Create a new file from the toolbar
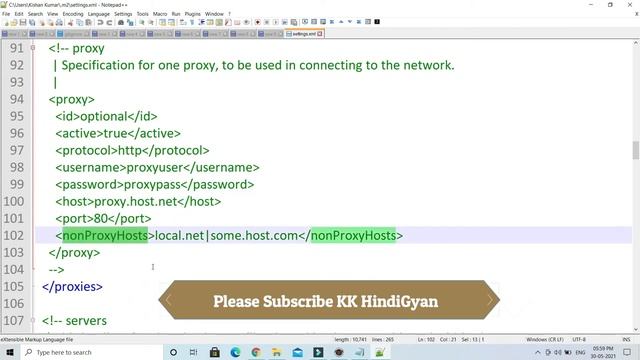The width and height of the screenshot is (640, 360). [5, 22]
